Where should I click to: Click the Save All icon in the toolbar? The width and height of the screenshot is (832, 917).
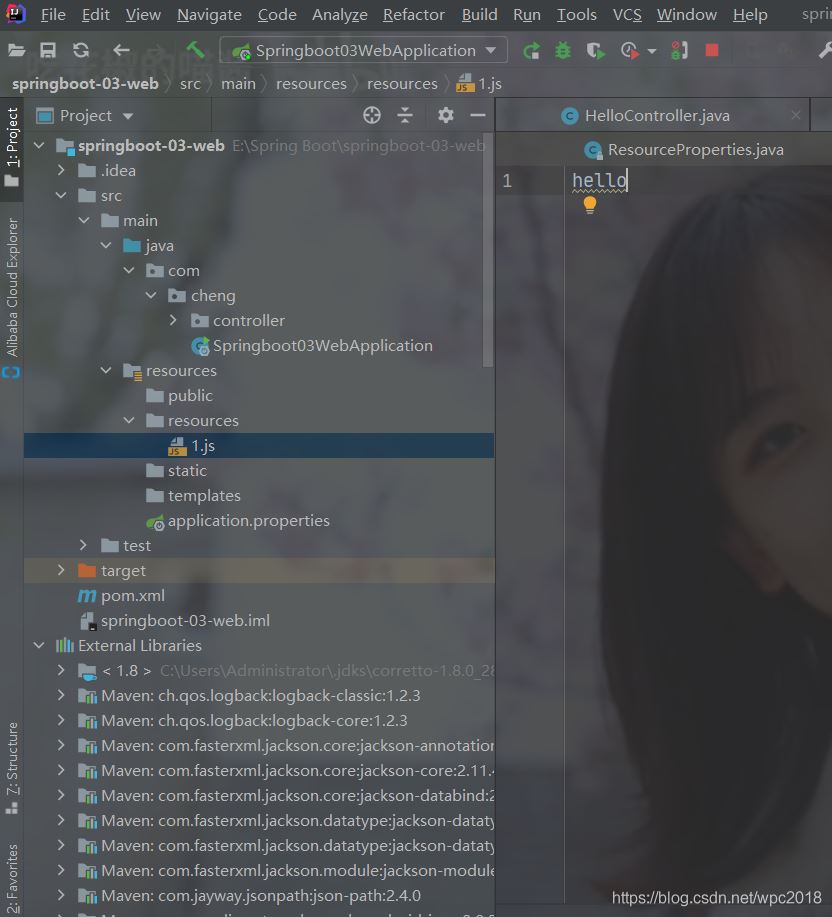tap(47, 49)
